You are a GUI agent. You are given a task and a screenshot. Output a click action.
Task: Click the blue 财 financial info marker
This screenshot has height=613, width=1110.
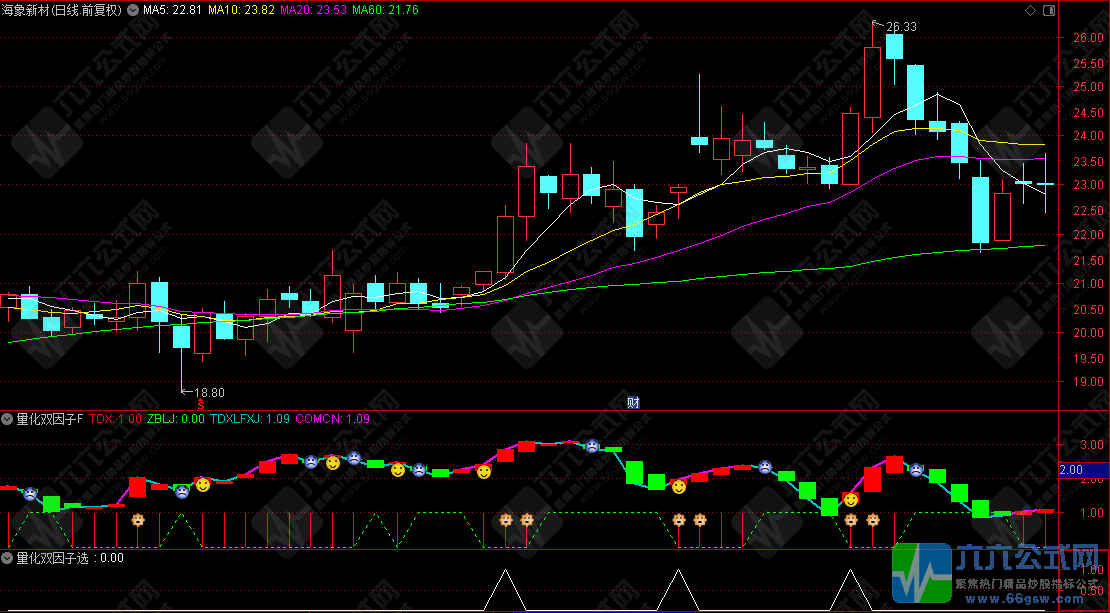tap(632, 403)
